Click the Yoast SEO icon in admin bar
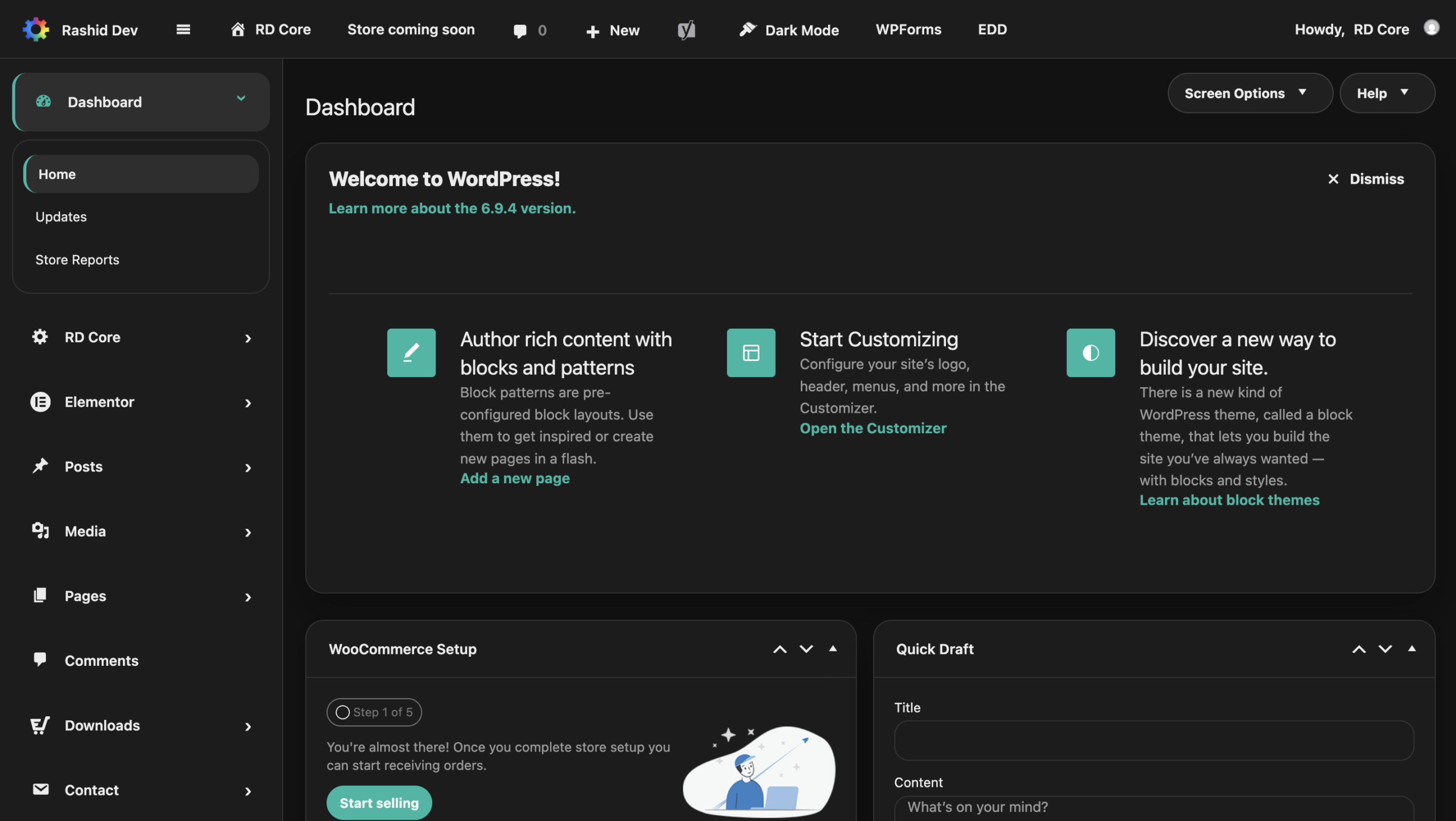The width and height of the screenshot is (1456, 821). click(686, 30)
